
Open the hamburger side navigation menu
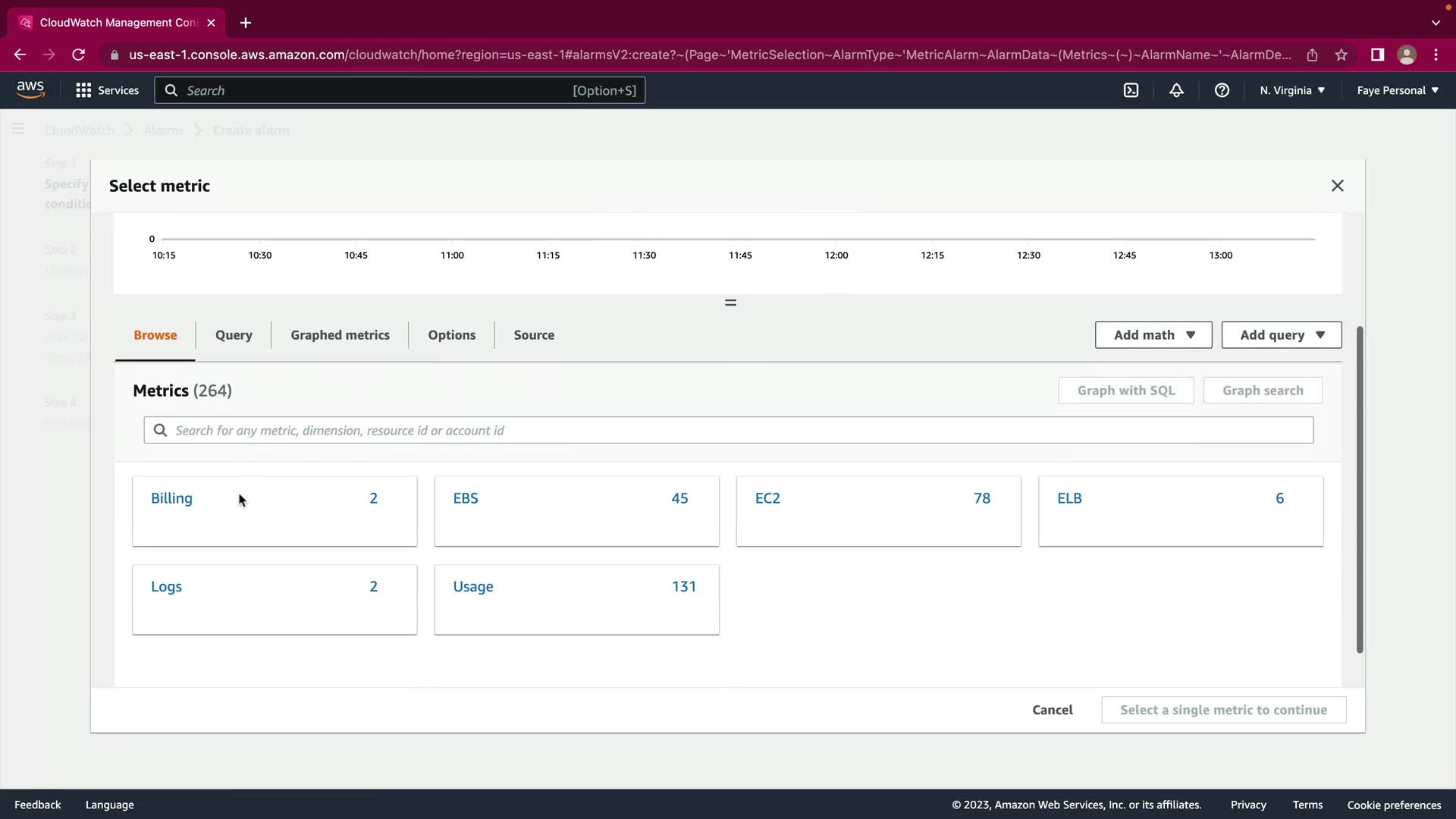click(18, 130)
